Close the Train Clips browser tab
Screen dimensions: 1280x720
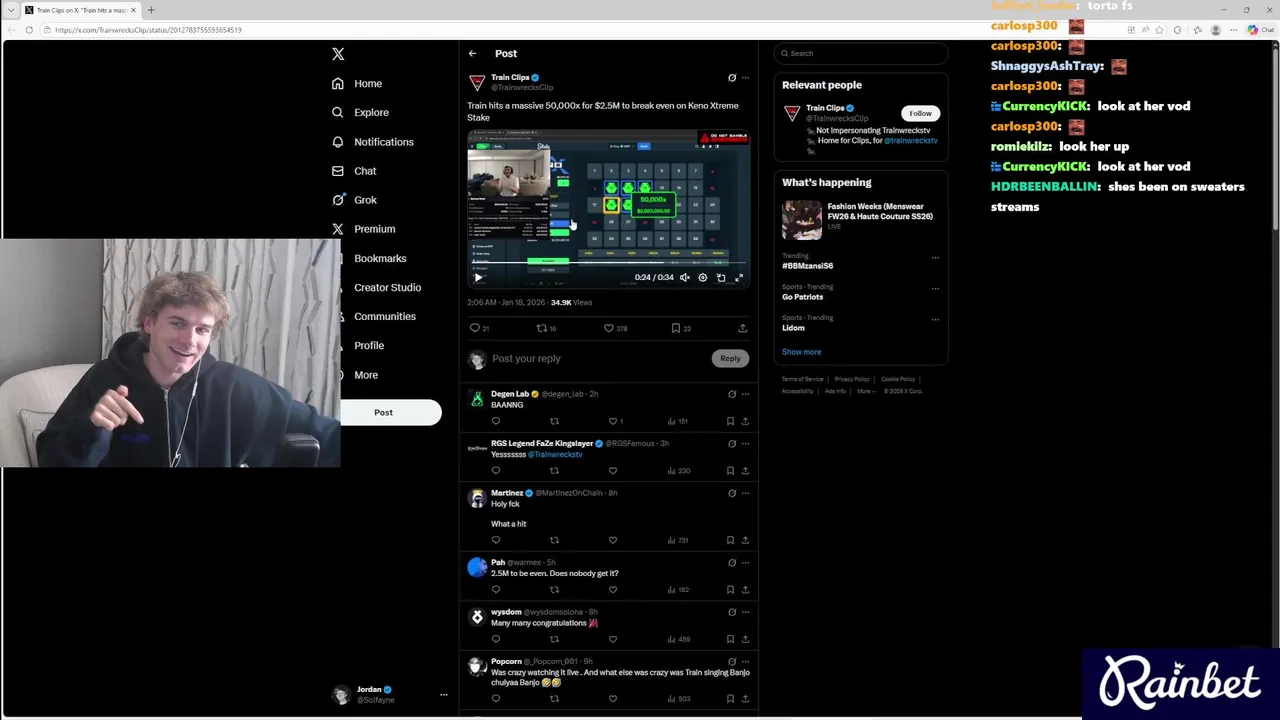(x=133, y=10)
